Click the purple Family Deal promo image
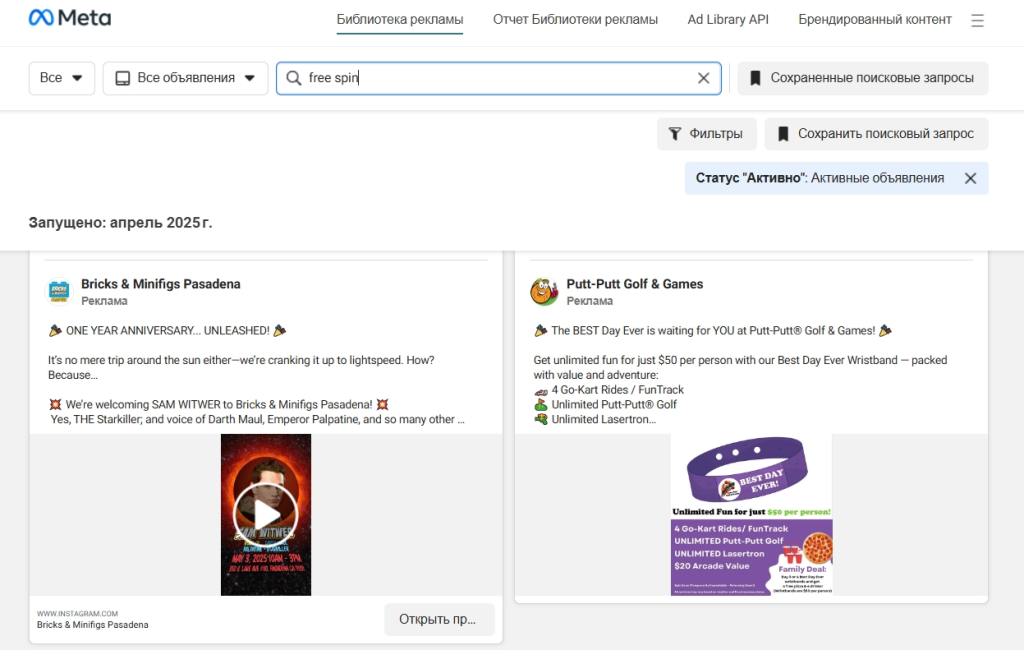The image size is (1024, 650). coord(752,557)
